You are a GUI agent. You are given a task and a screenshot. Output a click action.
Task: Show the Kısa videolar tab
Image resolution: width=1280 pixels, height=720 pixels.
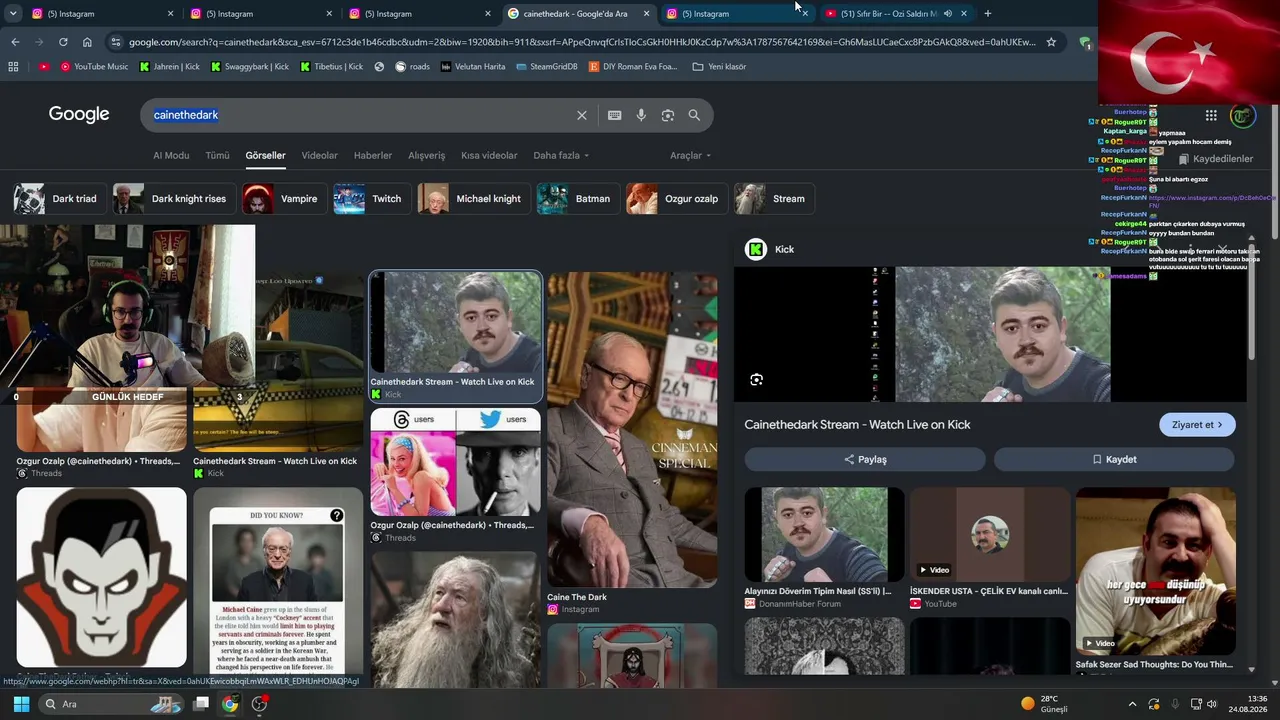pyautogui.click(x=489, y=156)
